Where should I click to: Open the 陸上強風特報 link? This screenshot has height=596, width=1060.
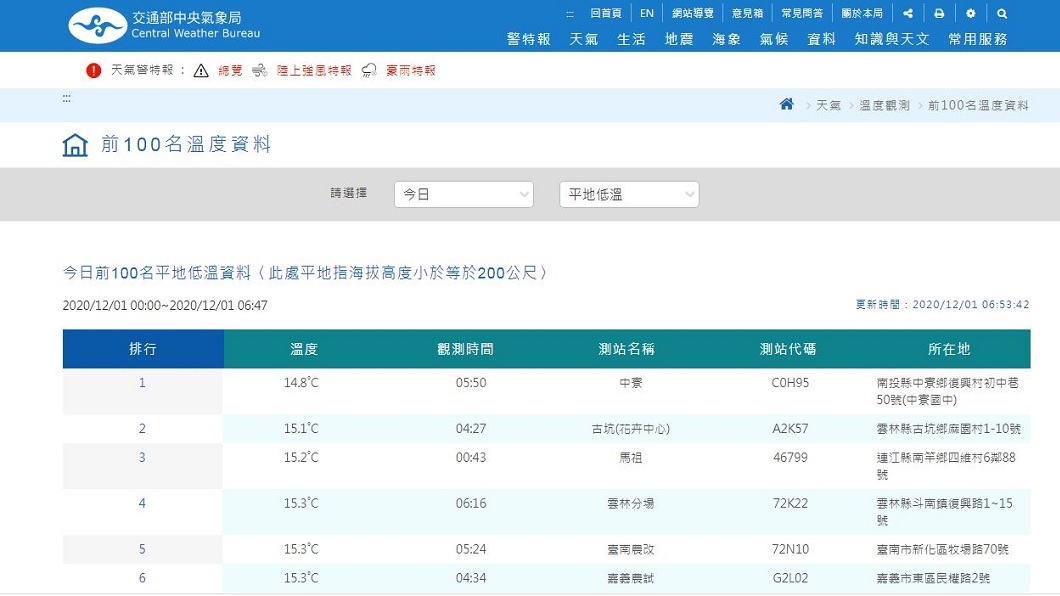(x=314, y=70)
